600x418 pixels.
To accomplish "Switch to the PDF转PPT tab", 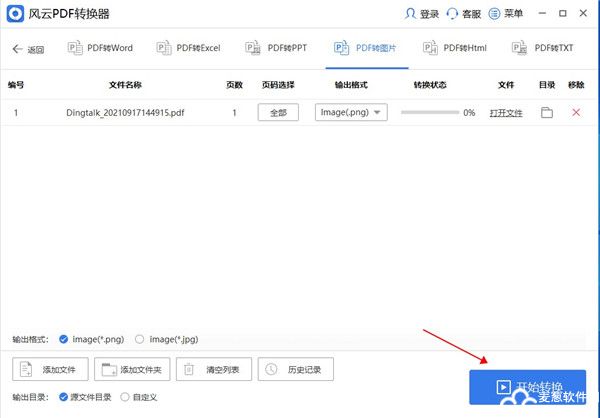I will [x=276, y=48].
